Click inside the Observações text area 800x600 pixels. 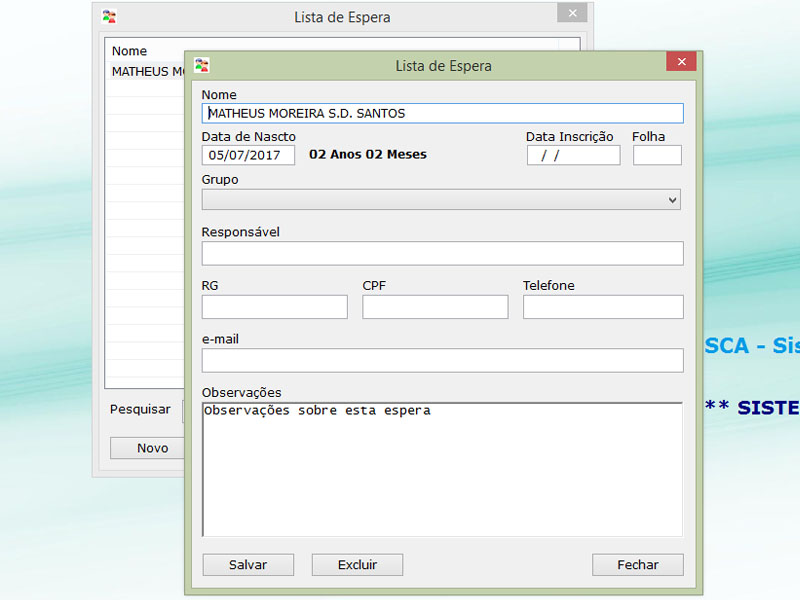click(x=442, y=470)
